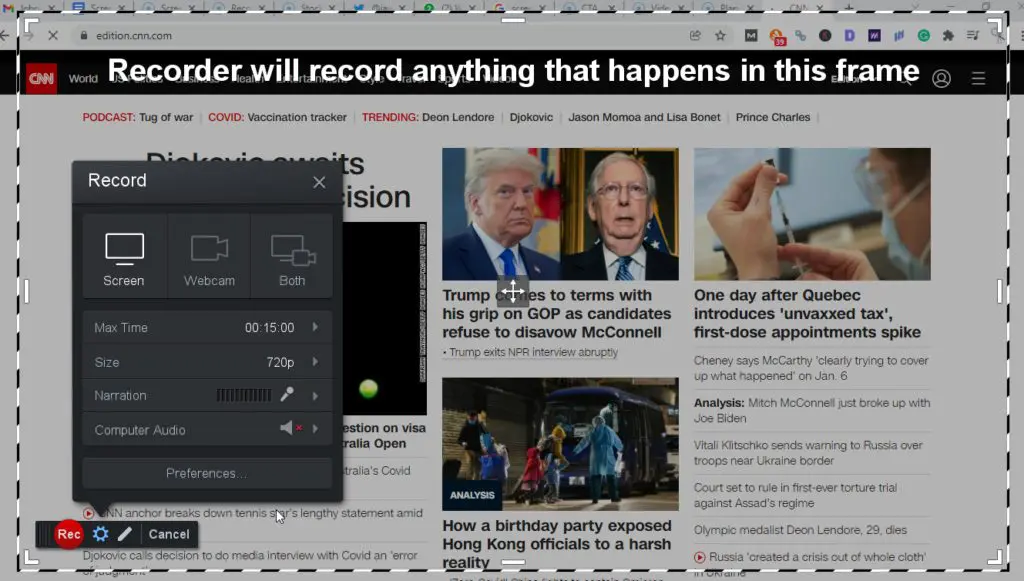Expand the Max Time options arrow

click(317, 327)
